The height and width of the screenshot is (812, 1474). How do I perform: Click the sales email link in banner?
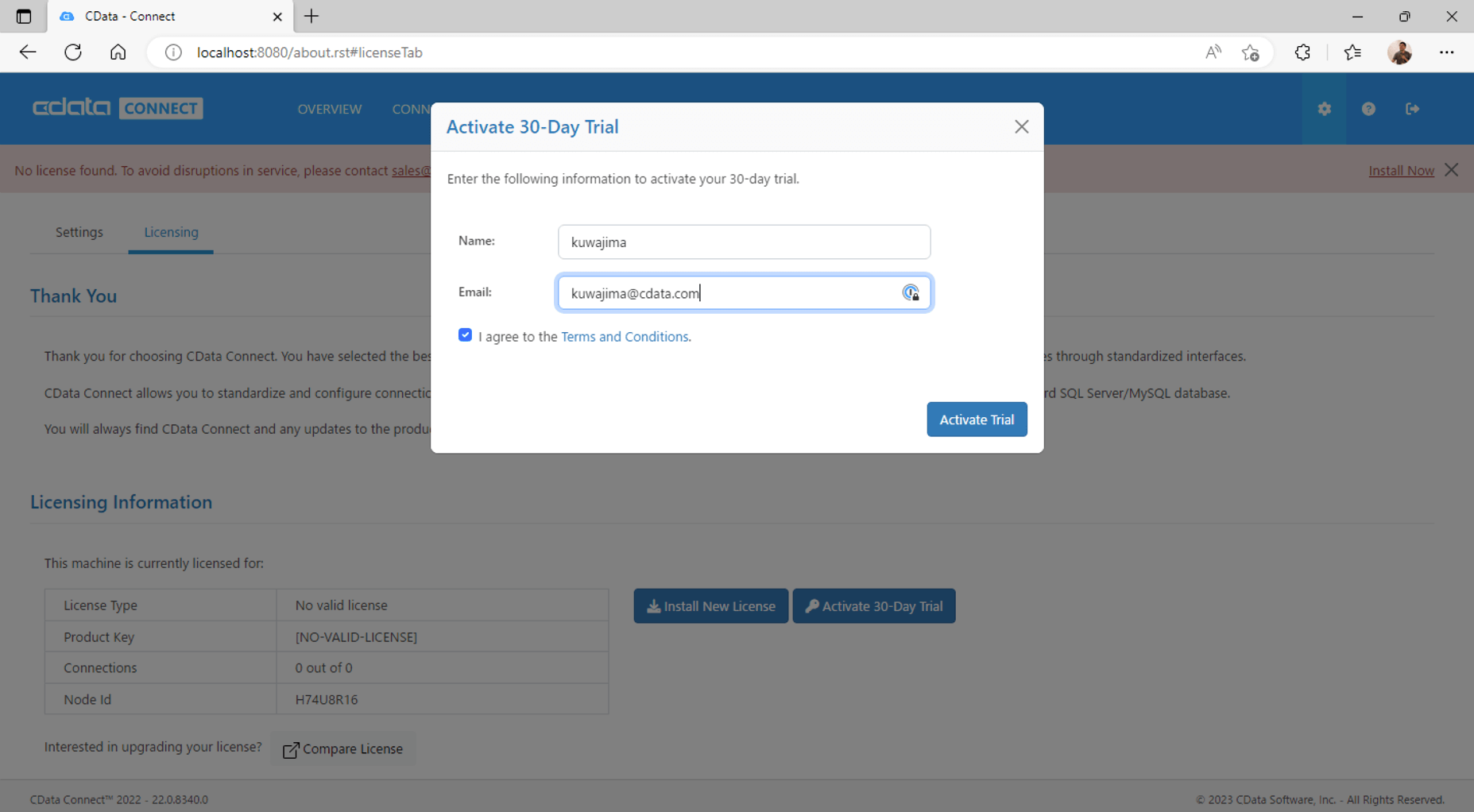pos(411,171)
